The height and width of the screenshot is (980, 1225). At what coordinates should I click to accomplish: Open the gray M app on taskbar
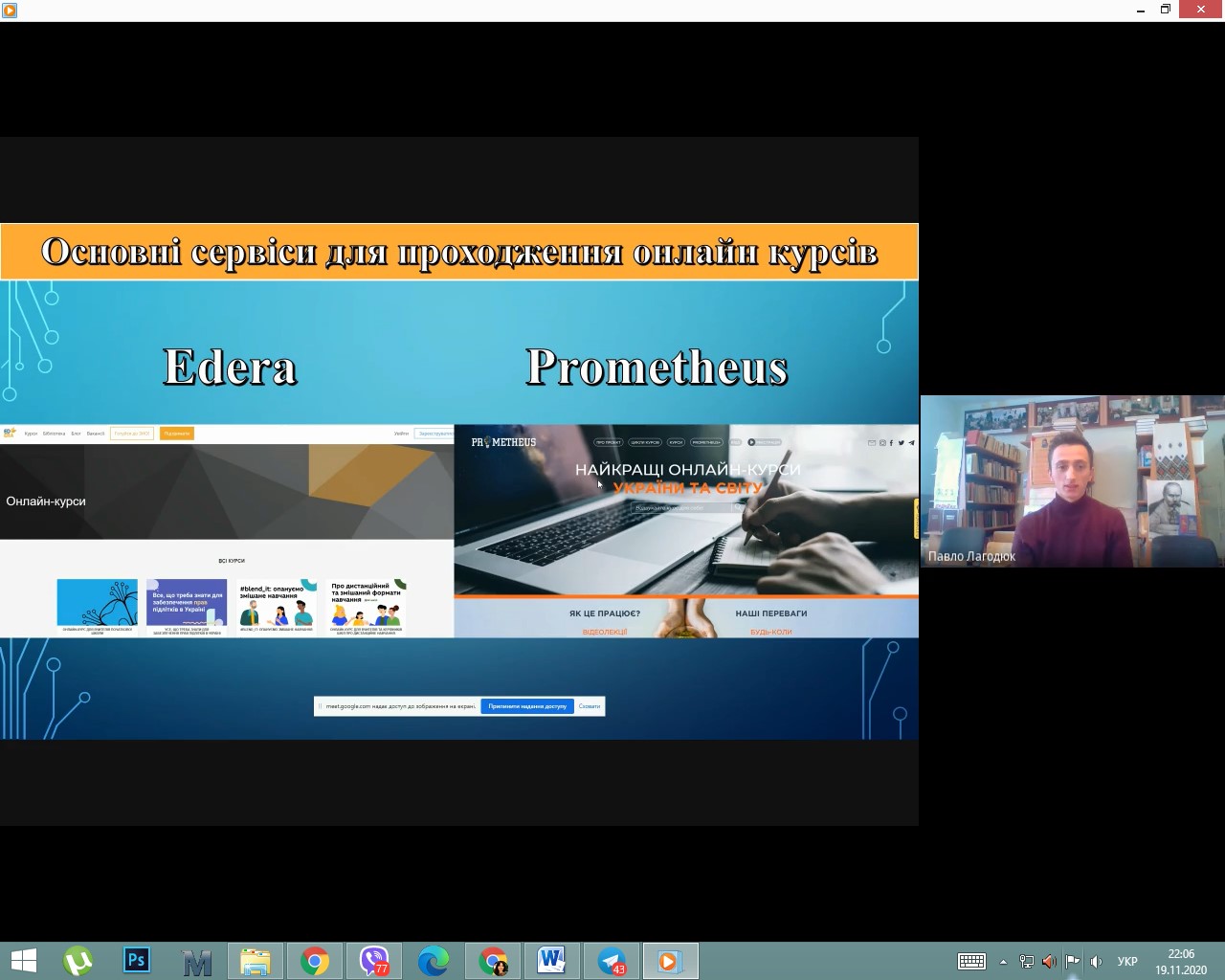tap(196, 961)
